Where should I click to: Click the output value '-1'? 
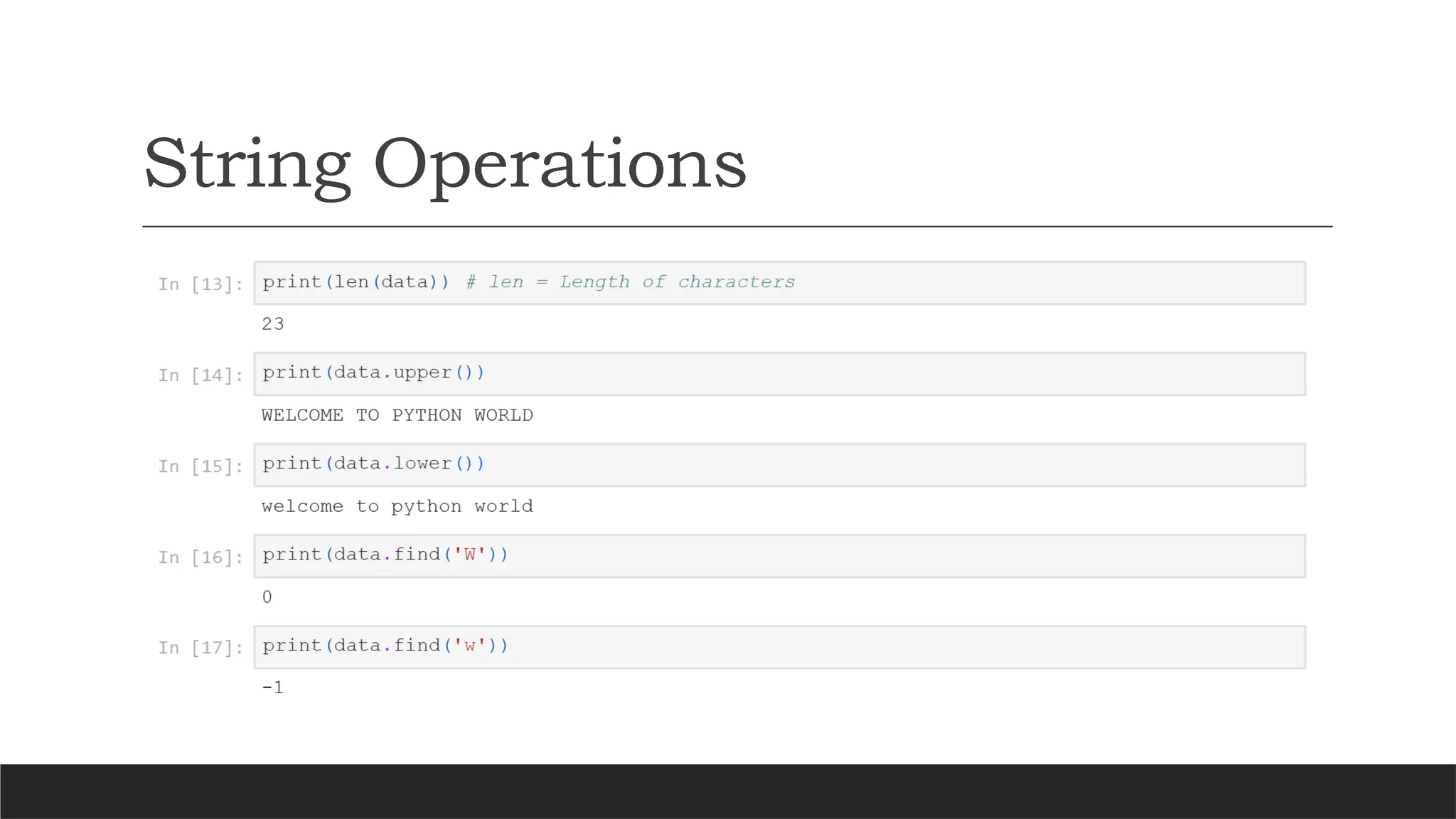click(x=273, y=687)
